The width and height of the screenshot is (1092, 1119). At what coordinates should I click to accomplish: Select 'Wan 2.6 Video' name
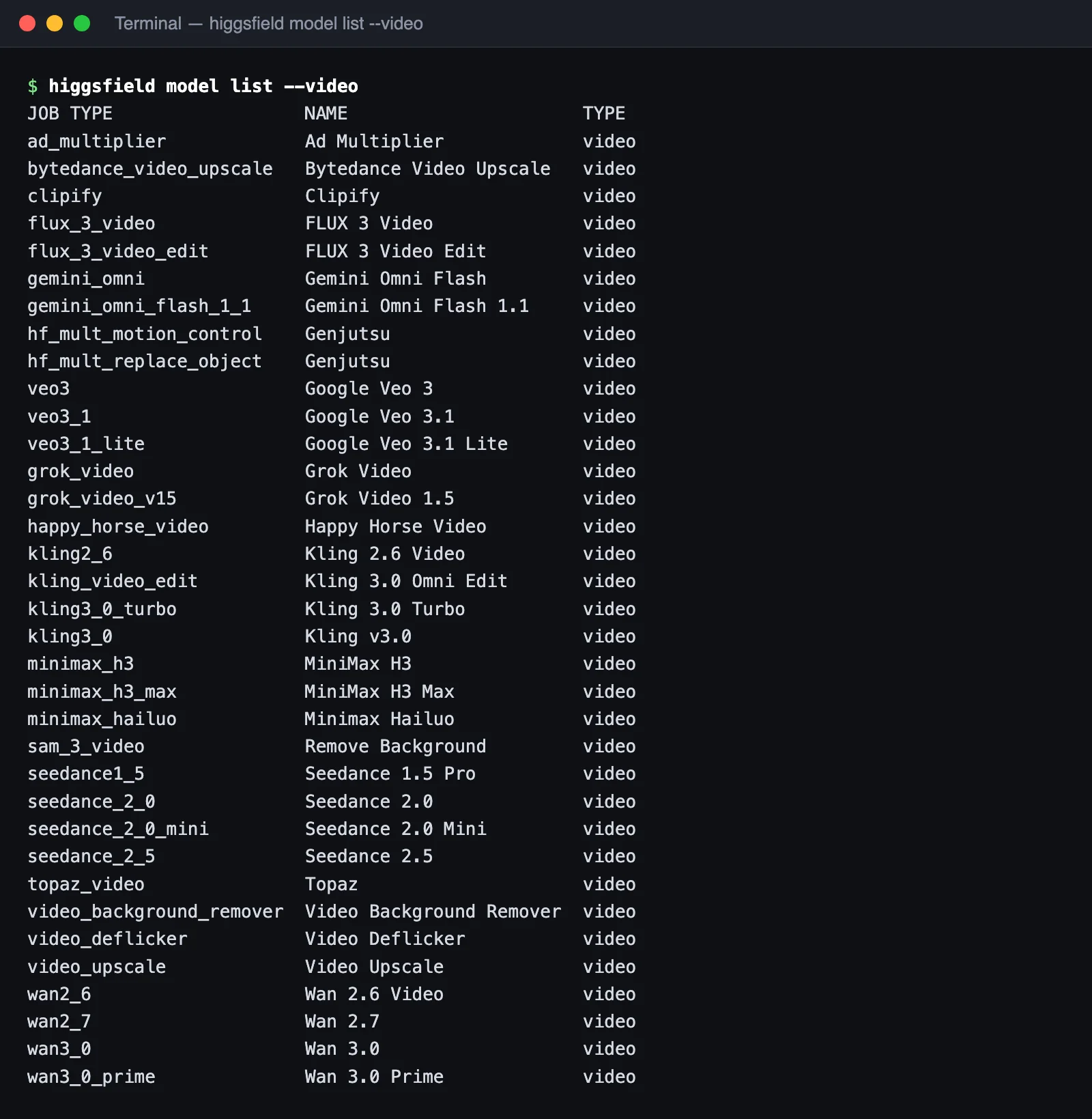pyautogui.click(x=374, y=994)
